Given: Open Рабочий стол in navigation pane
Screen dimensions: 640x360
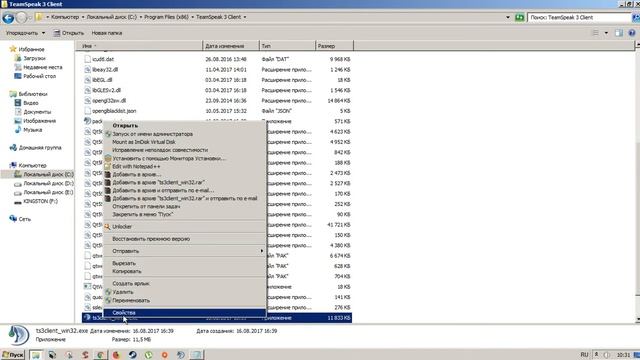Looking at the screenshot, I should point(39,76).
